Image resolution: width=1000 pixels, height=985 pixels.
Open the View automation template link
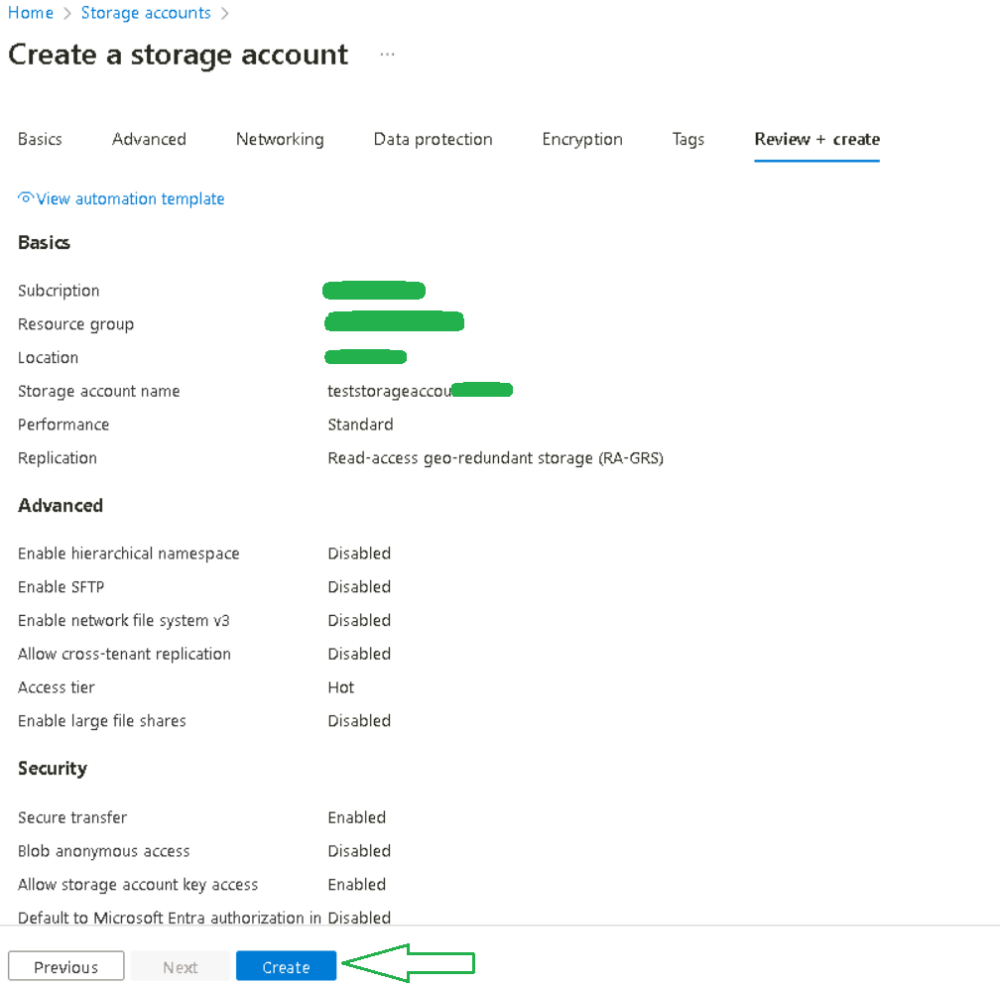[130, 199]
